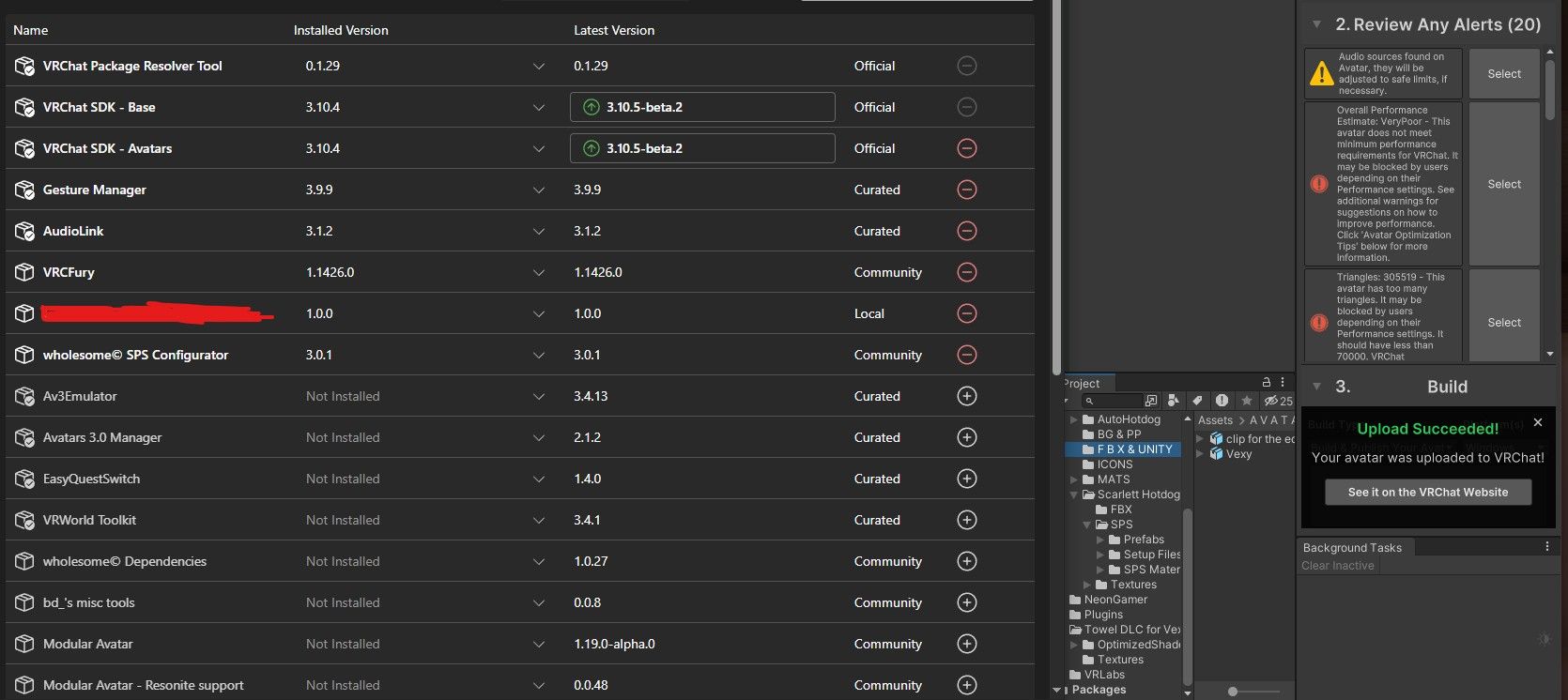Add Modular Avatar - Resonite support package

coord(967,685)
